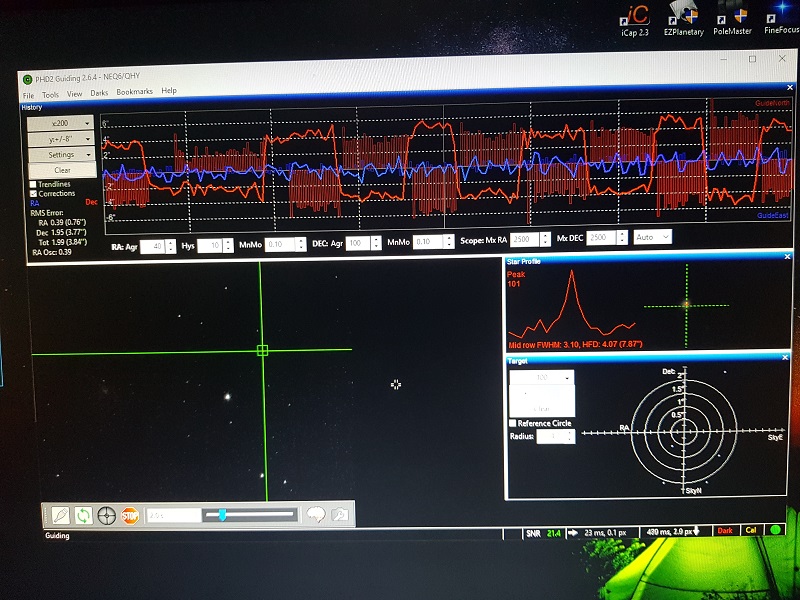Expand the x:200 scale dropdown
The height and width of the screenshot is (600, 800).
point(60,123)
